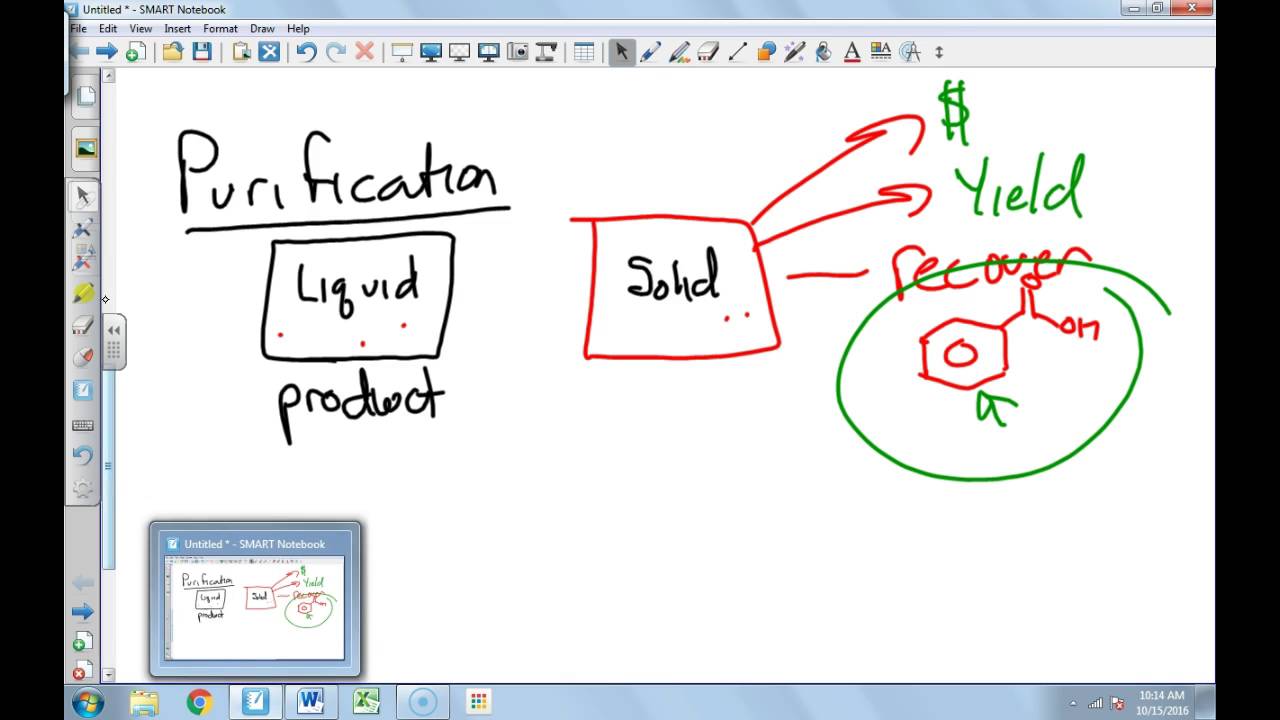Screen dimensions: 1280x720
Task: Open the Edit menu
Action: pos(108,29)
